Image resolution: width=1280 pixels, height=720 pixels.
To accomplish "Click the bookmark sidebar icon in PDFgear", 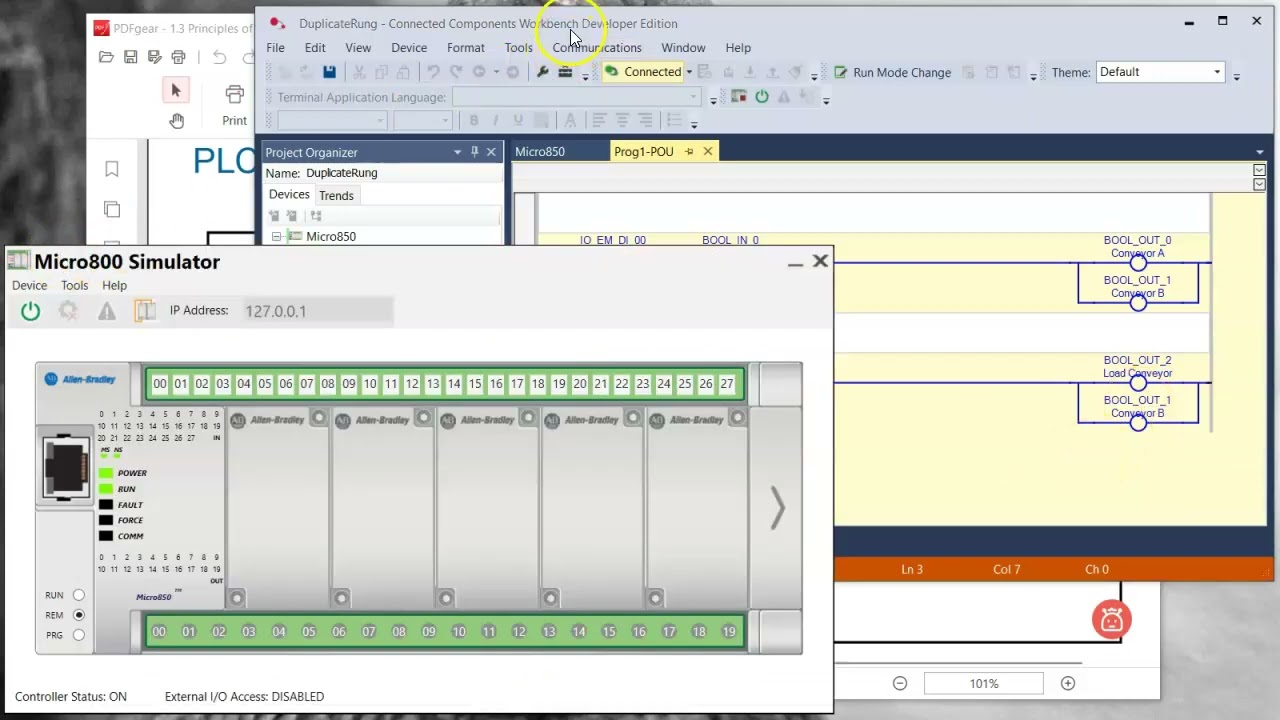I will (x=112, y=170).
